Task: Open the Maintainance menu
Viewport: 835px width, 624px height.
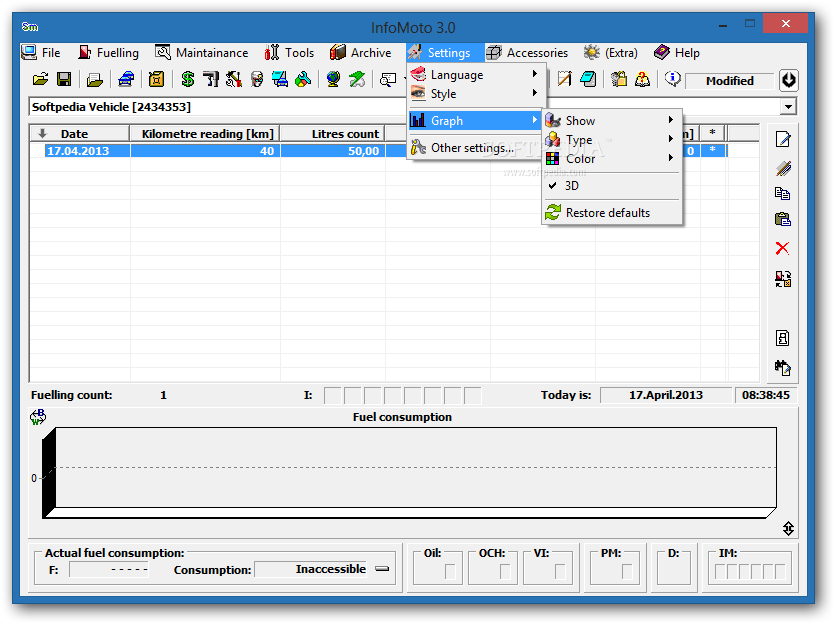Action: click(202, 53)
